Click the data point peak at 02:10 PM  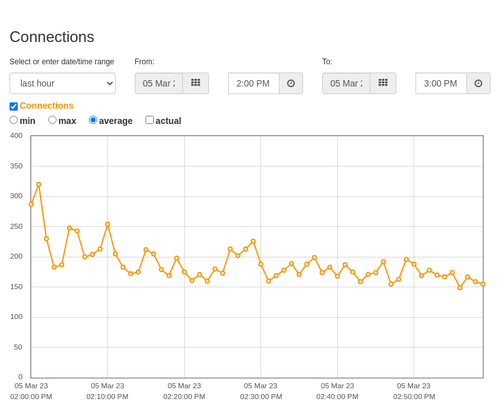click(x=108, y=225)
